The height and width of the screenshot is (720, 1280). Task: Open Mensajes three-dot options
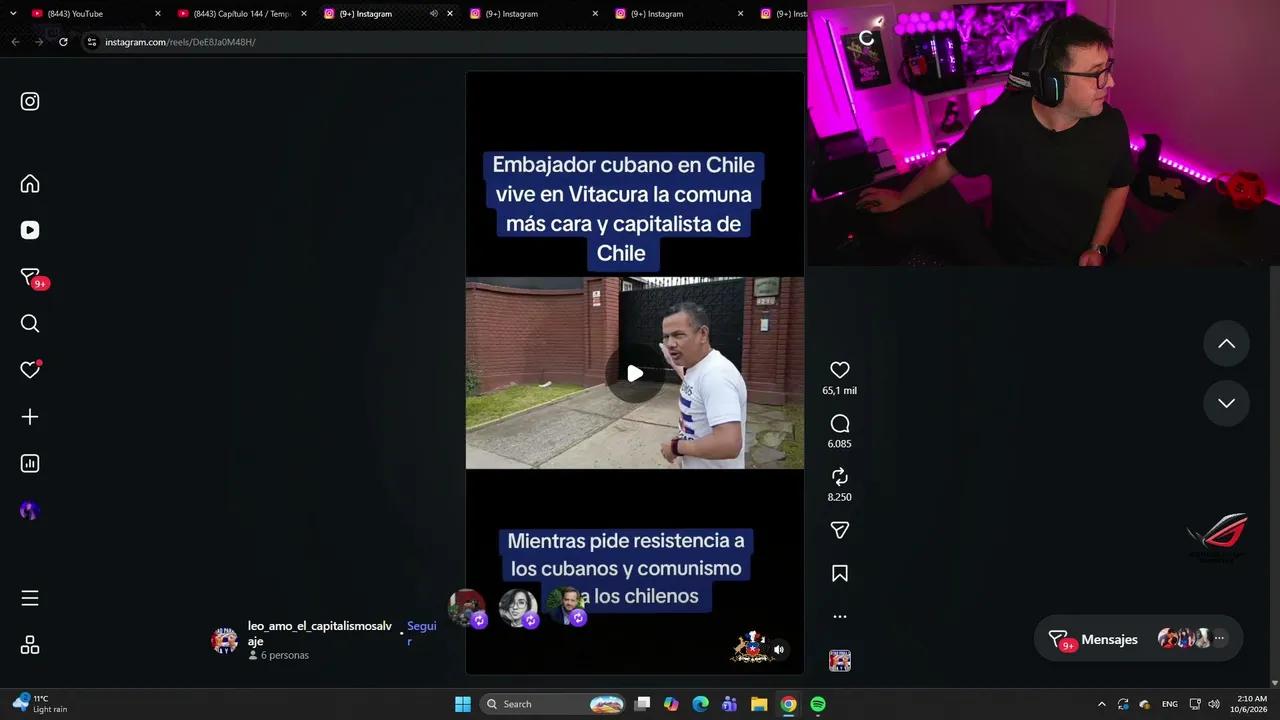pyautogui.click(x=1219, y=638)
